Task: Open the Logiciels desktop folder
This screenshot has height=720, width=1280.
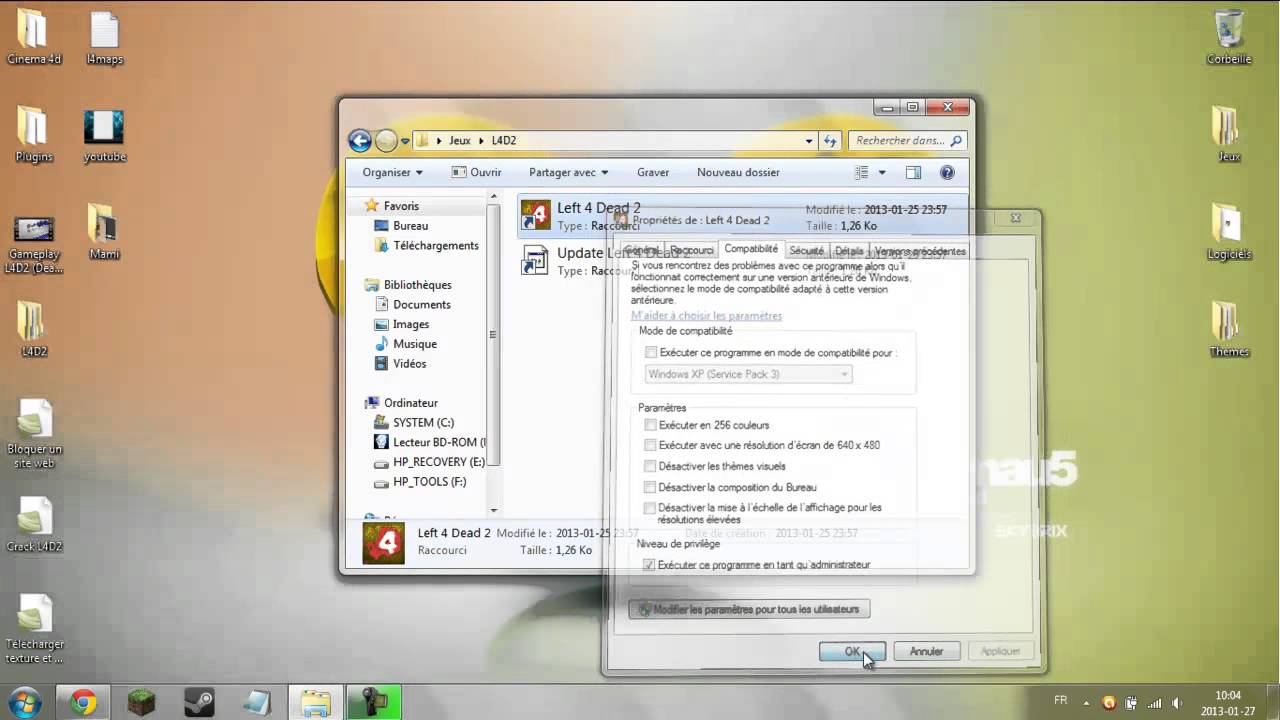Action: tap(1228, 232)
